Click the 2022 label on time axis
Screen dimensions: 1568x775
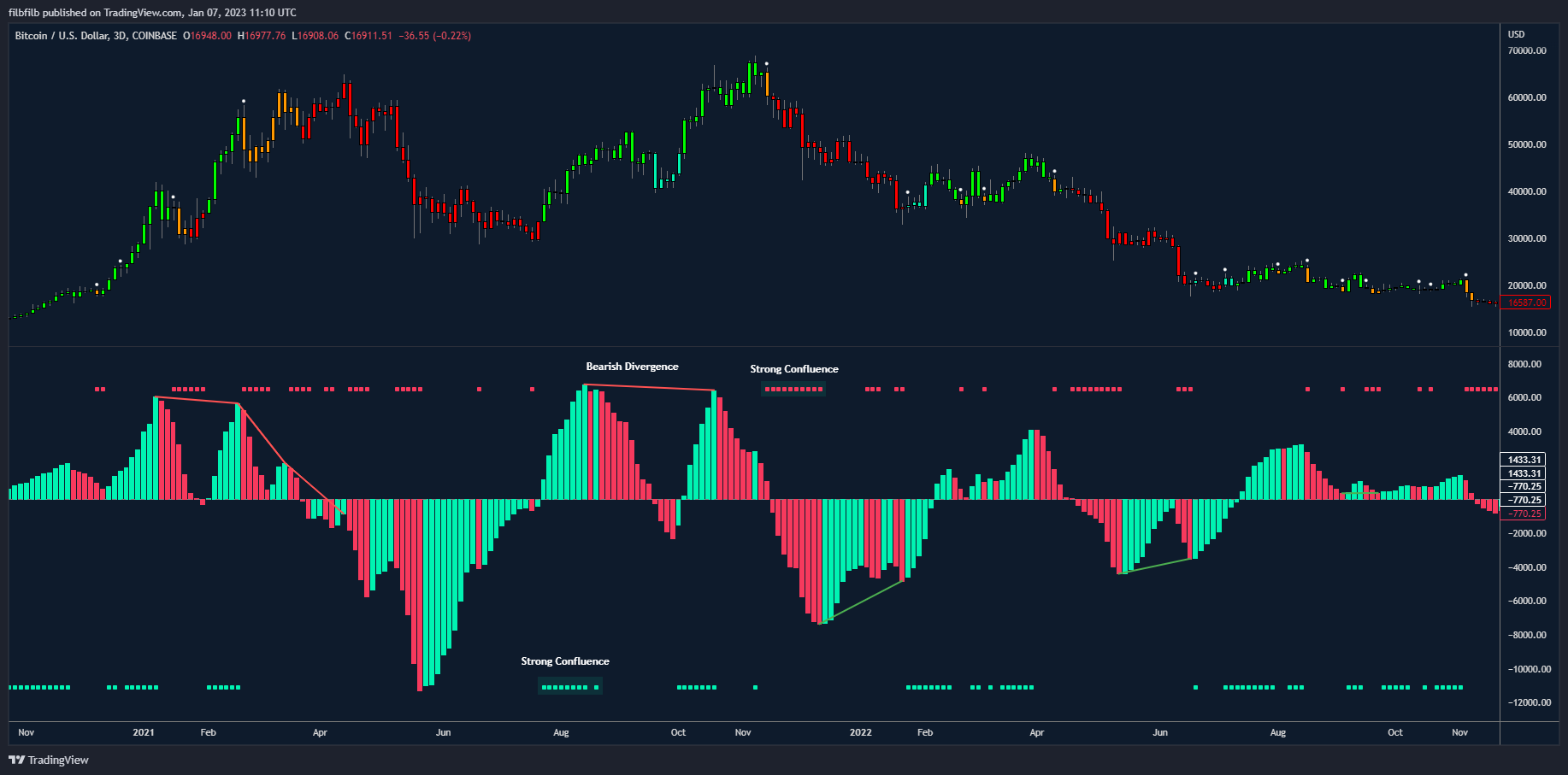click(860, 732)
